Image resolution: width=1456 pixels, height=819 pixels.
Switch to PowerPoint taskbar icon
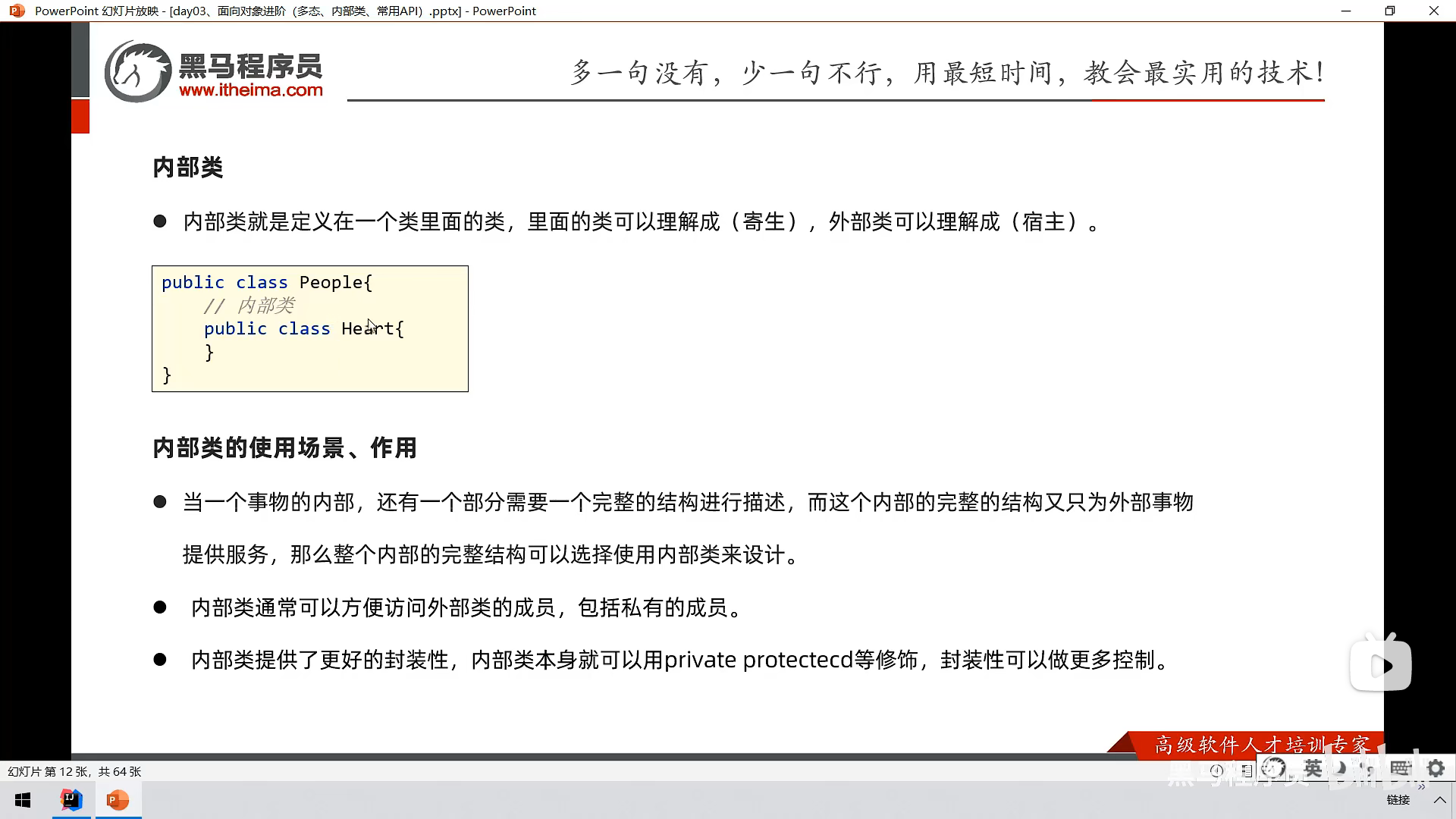pyautogui.click(x=118, y=800)
